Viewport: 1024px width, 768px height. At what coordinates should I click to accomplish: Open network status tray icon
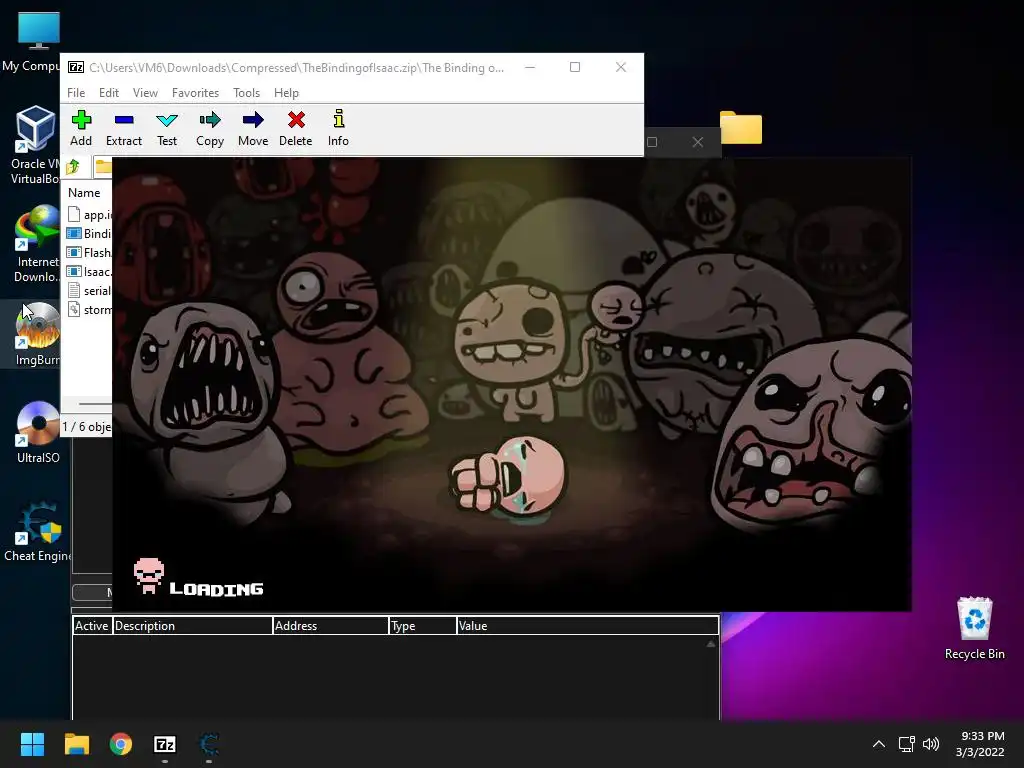pos(906,744)
